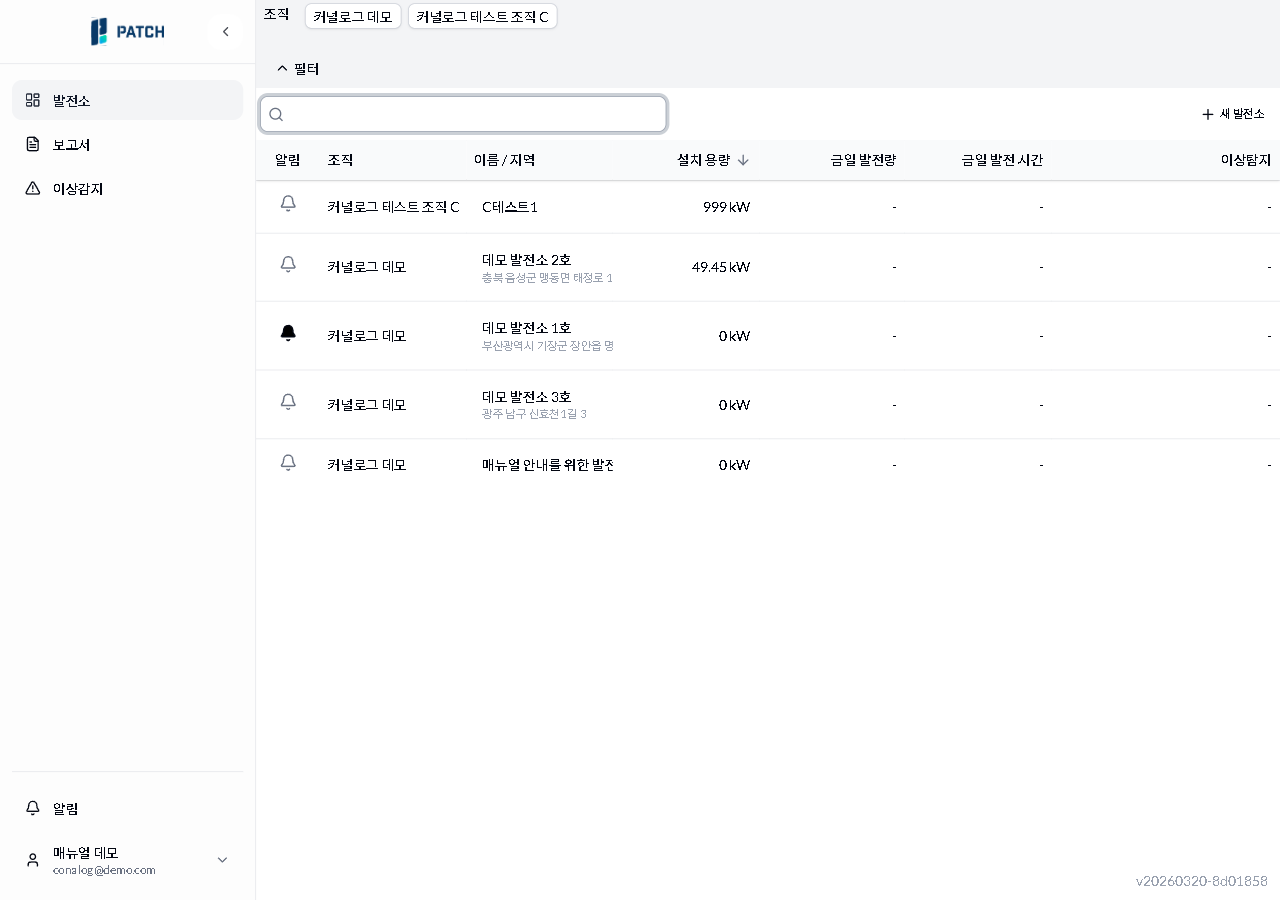The width and height of the screenshot is (1280, 900).
Task: Toggle the filled bell on 데모 발전소 1호
Action: pos(288,333)
